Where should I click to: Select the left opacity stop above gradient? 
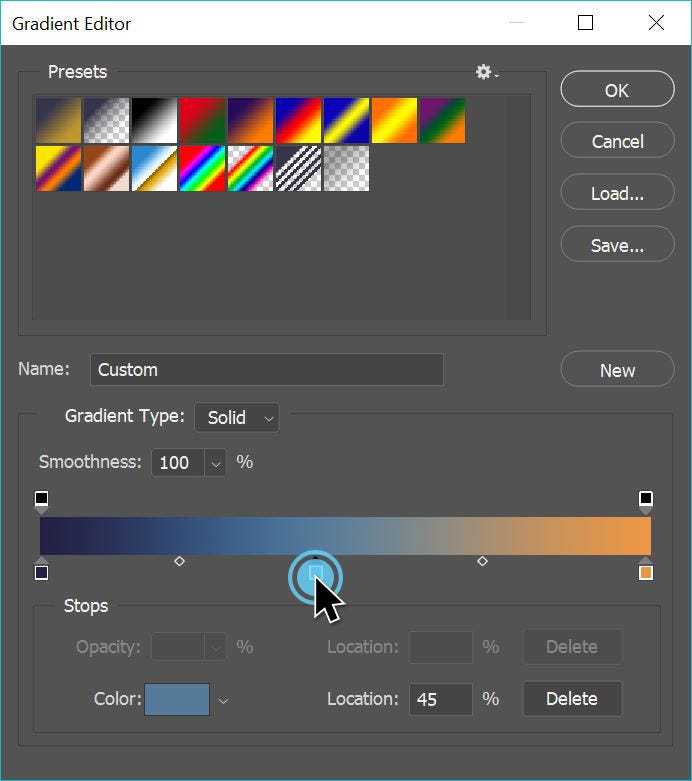[x=41, y=502]
